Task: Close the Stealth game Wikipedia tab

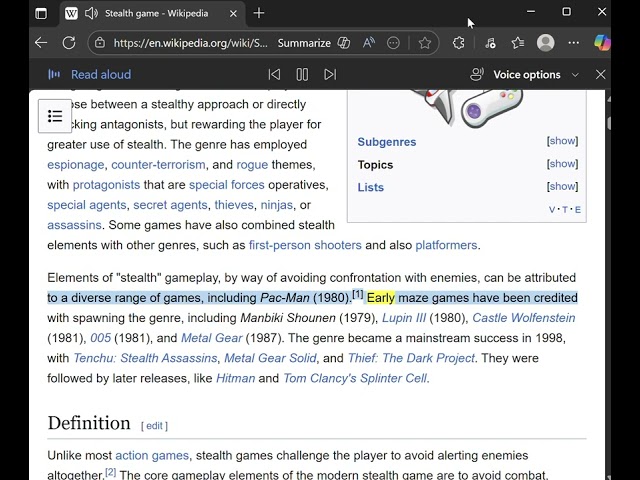Action: click(x=233, y=13)
